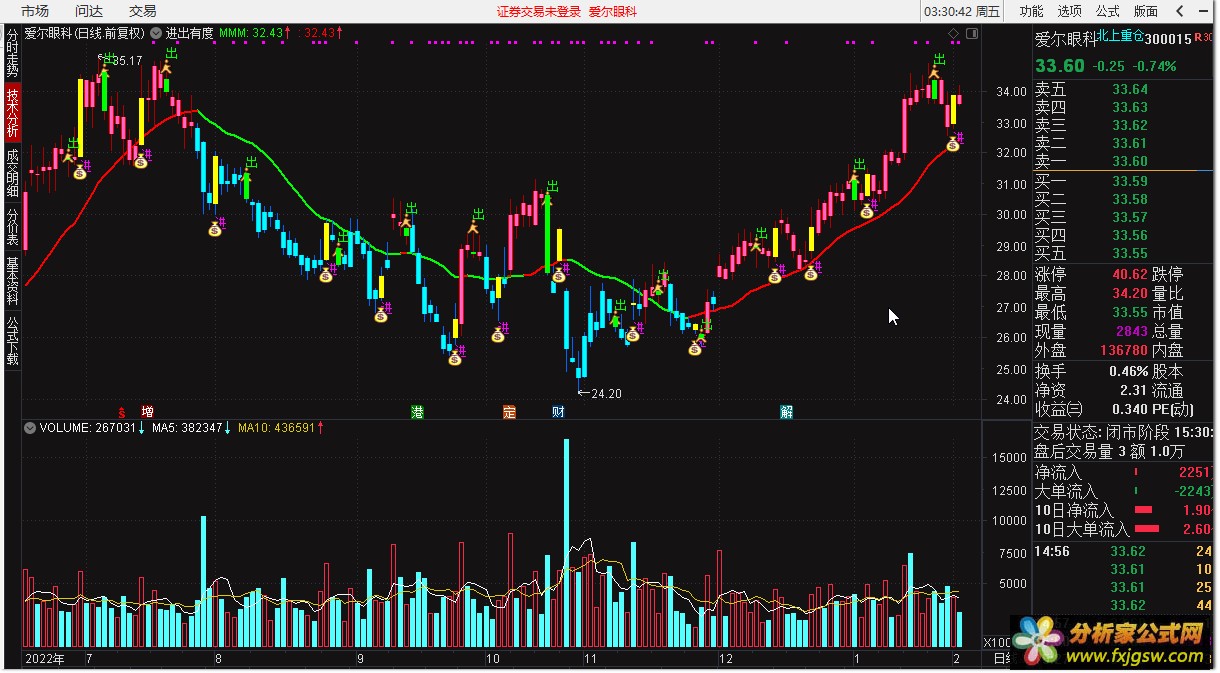The height and width of the screenshot is (673, 1220).
Task: Click the 35.17 high price label
Action: 128,61
